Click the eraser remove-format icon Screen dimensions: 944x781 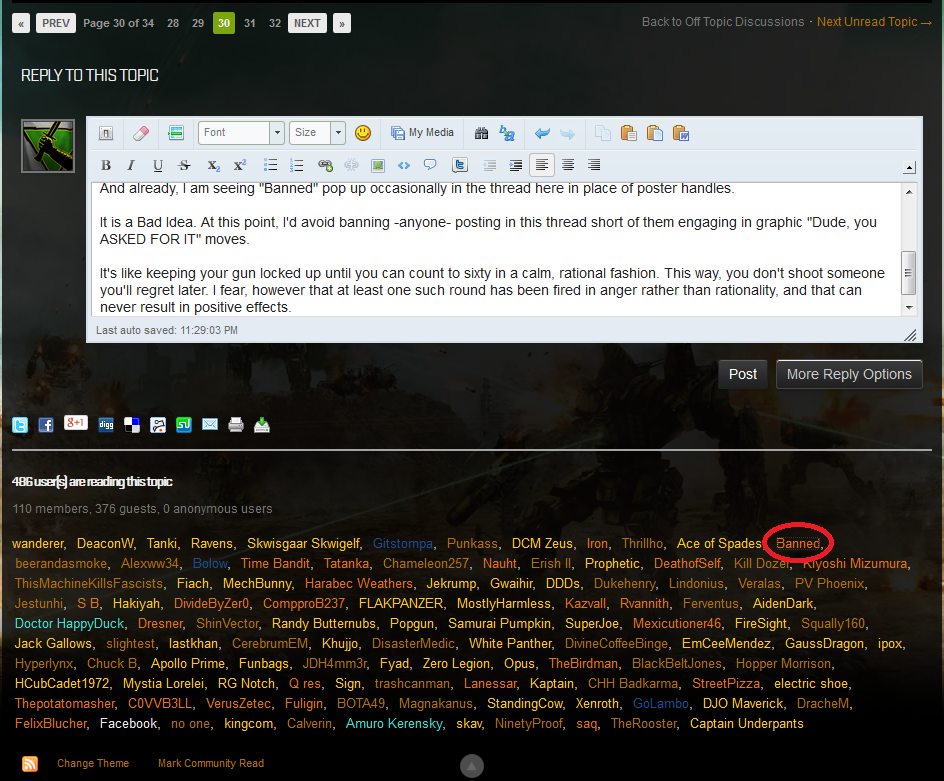tap(141, 133)
